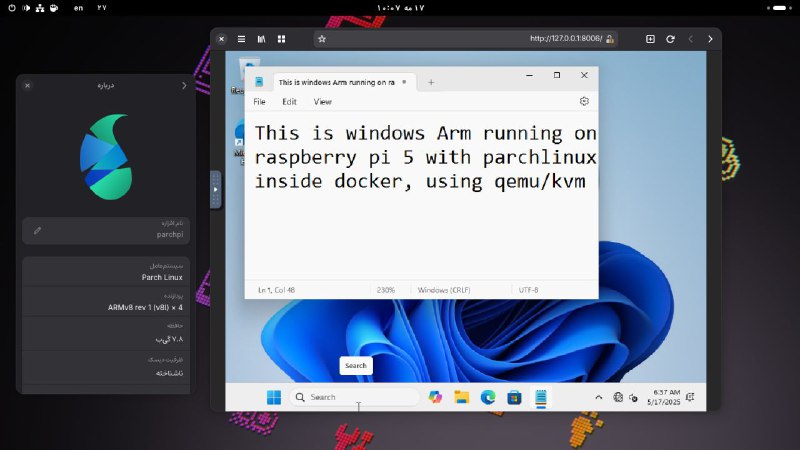
Task: Open File Explorer from the taskbar
Action: coord(462,397)
